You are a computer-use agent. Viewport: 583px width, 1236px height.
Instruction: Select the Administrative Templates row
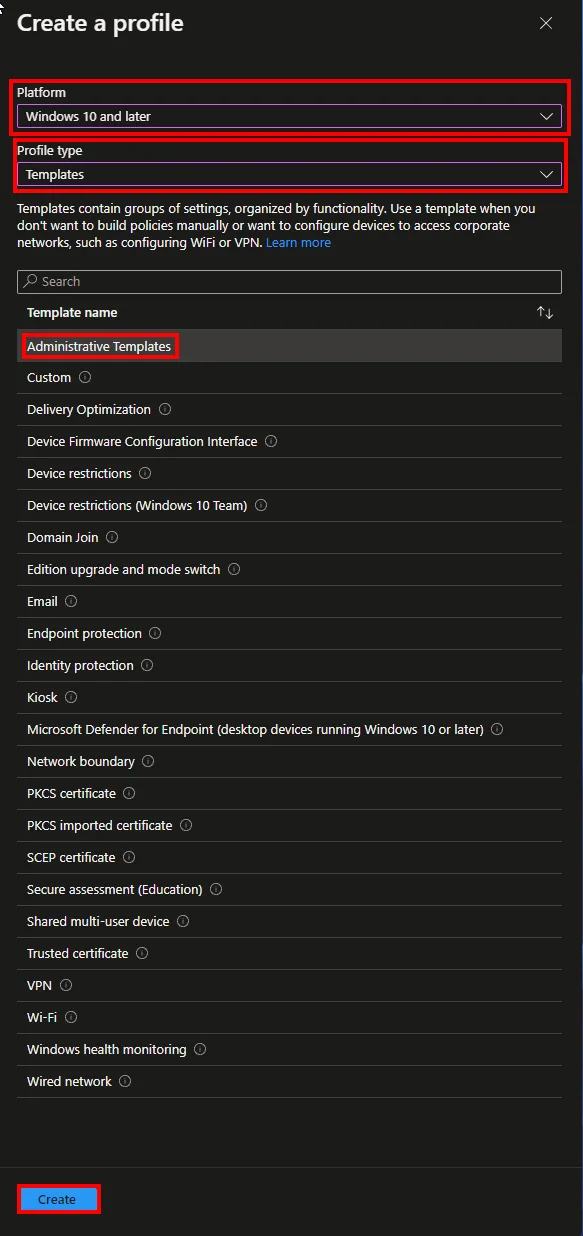[289, 346]
